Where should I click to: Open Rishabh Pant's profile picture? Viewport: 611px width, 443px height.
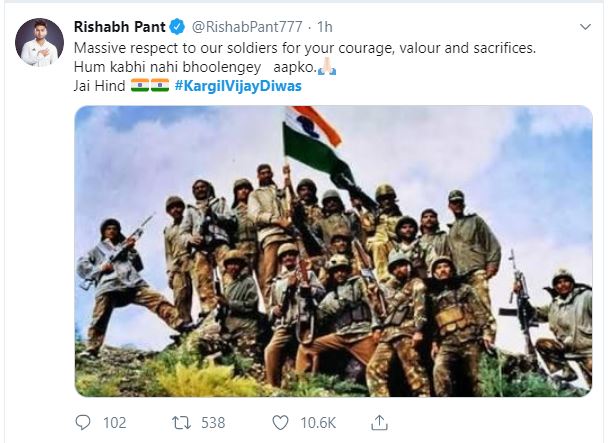39,42
